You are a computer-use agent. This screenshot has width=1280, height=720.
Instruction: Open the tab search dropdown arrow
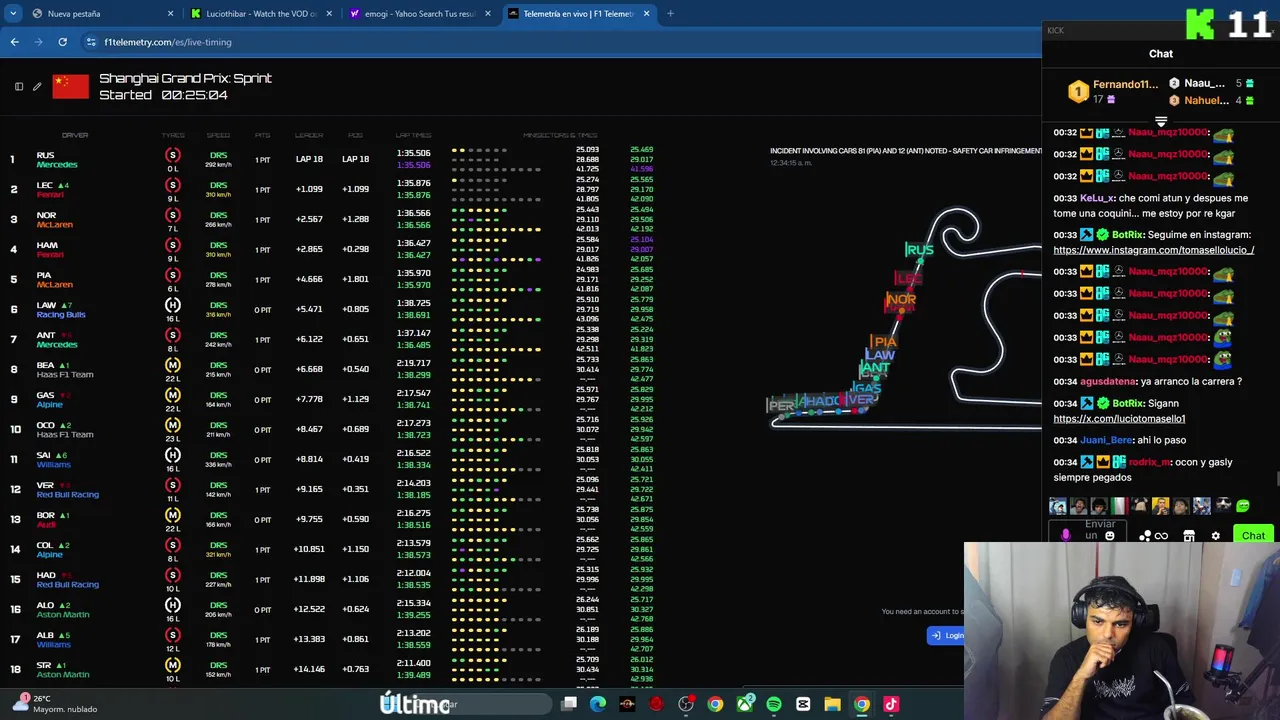click(x=13, y=14)
